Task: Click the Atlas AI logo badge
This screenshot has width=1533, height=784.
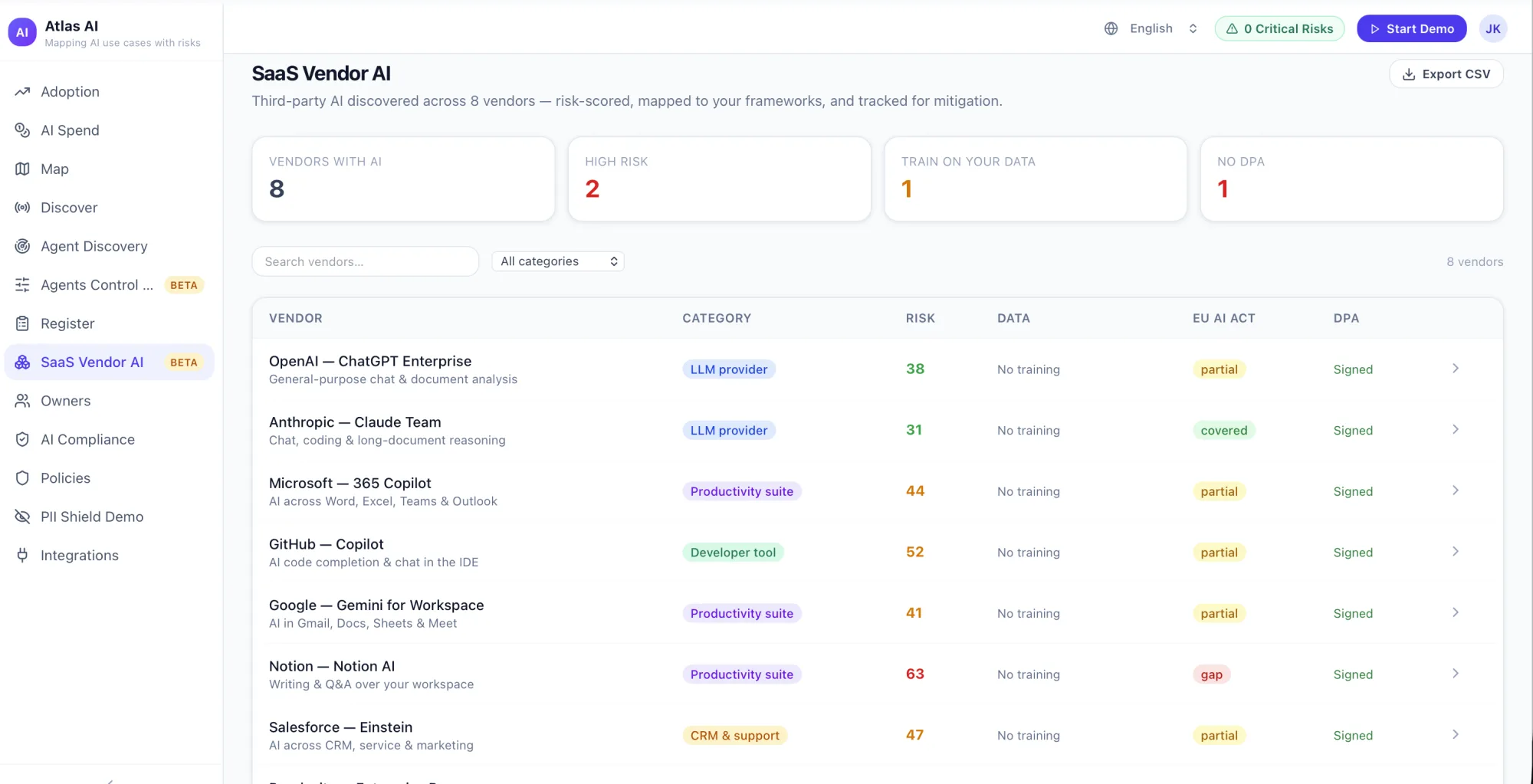Action: [x=22, y=32]
